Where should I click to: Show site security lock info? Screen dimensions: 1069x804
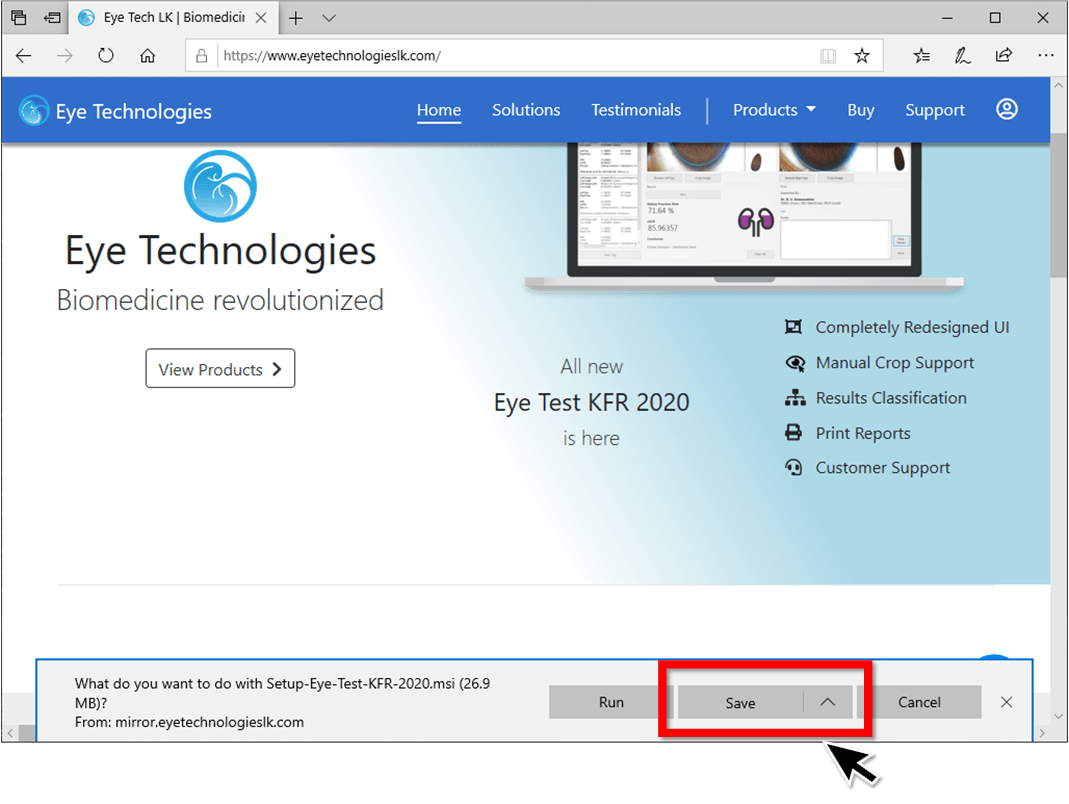click(x=202, y=56)
